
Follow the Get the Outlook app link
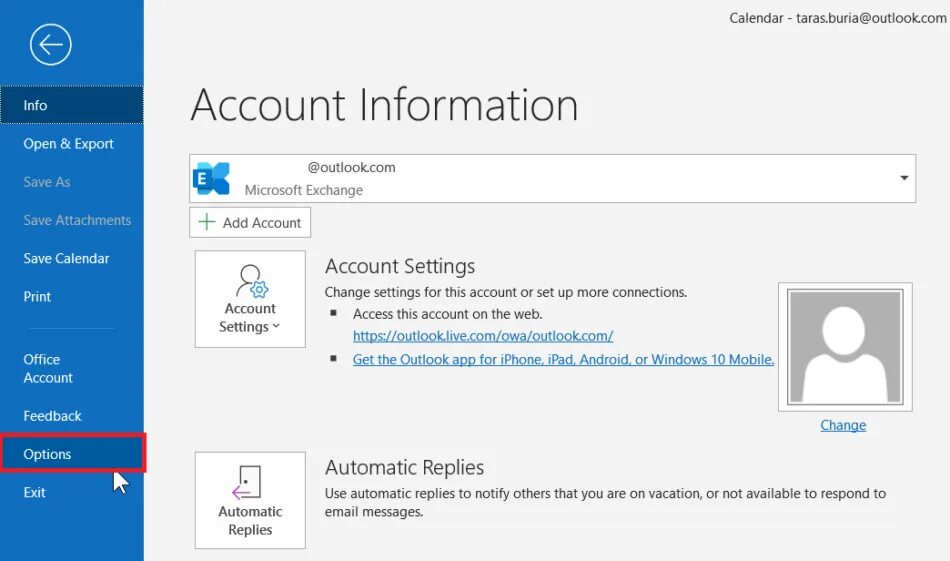pyautogui.click(x=563, y=360)
